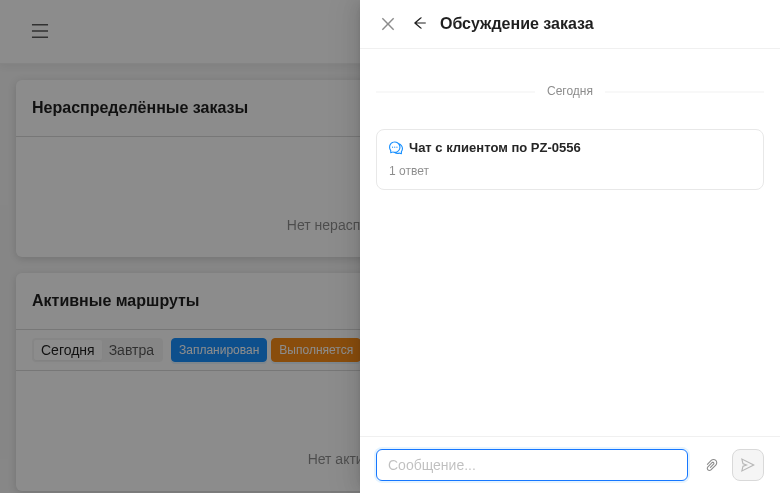Open thread 'Чат с клиентом по PZ-0556'

coord(494,148)
